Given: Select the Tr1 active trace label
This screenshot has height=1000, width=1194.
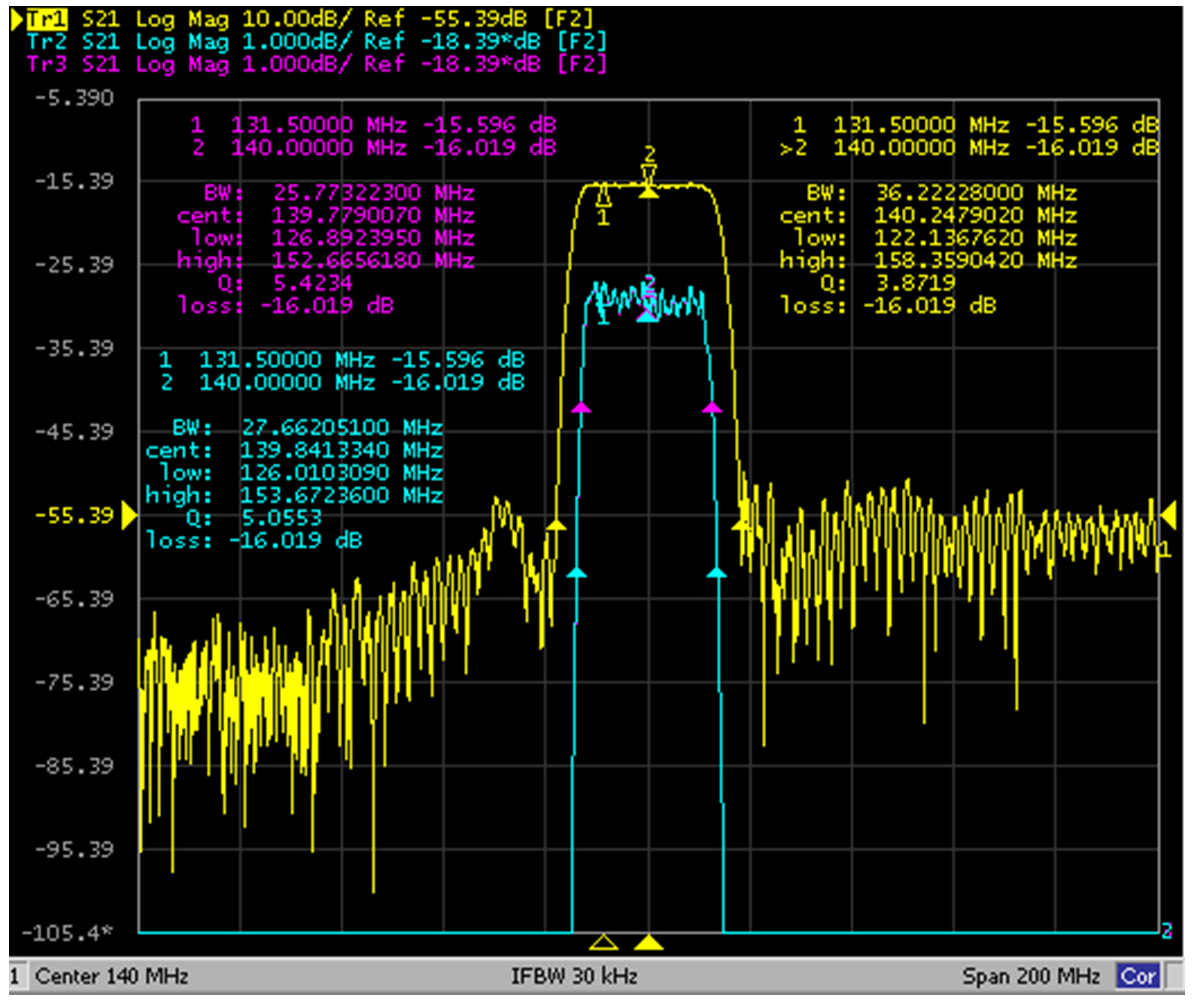Looking at the screenshot, I should (46, 19).
